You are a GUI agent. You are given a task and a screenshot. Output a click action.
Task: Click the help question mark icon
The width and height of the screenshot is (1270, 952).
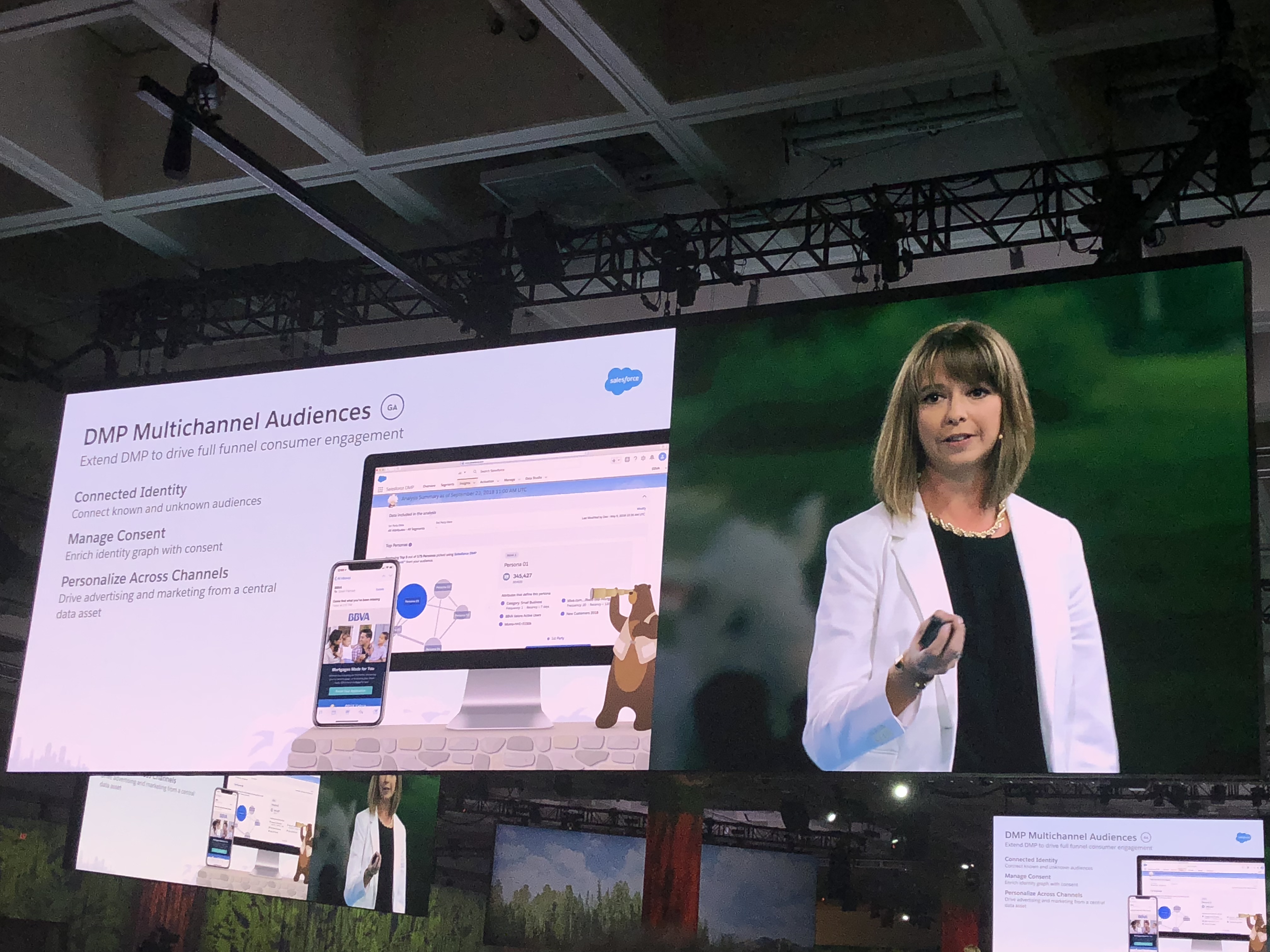635,459
